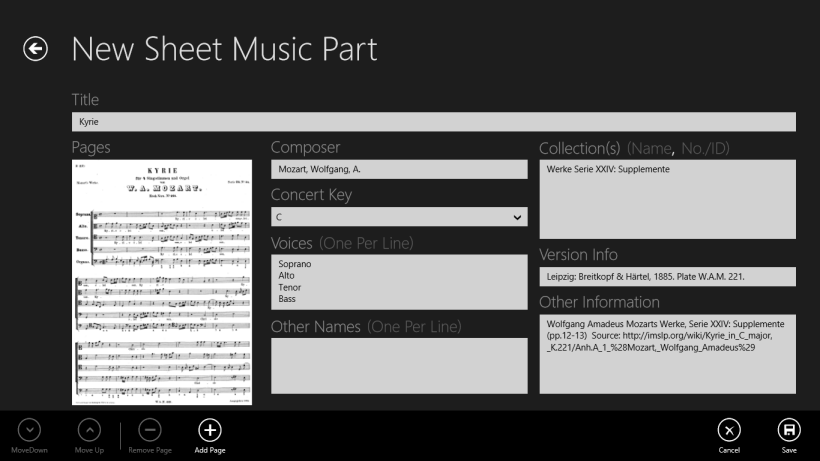The image size is (820, 461).
Task: Click the Remove Page icon
Action: [150, 430]
